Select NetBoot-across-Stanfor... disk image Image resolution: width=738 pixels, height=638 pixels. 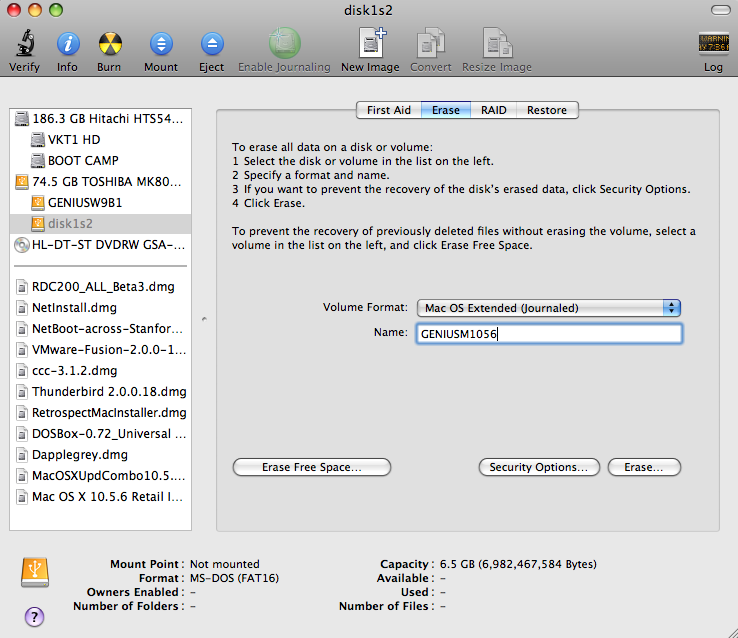point(100,328)
